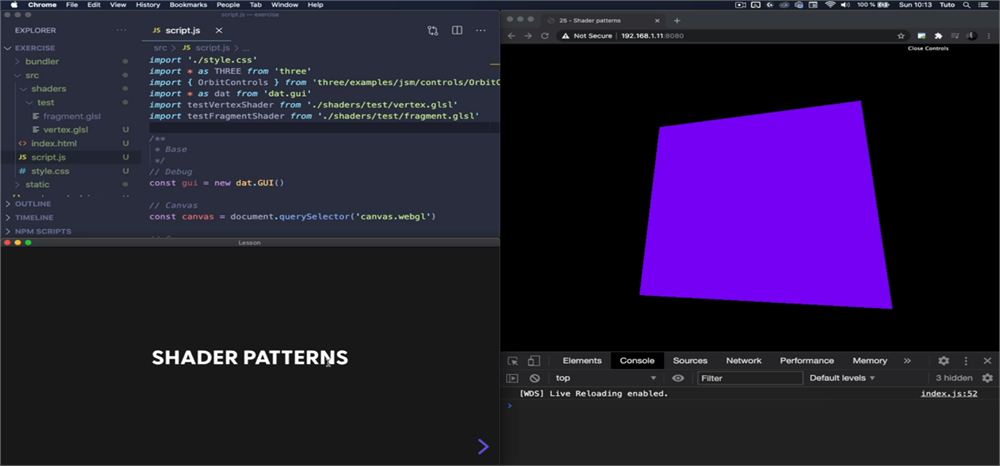Screen dimensions: 1000x466
Task: Click the index.js:52 source link
Action: [x=949, y=393]
